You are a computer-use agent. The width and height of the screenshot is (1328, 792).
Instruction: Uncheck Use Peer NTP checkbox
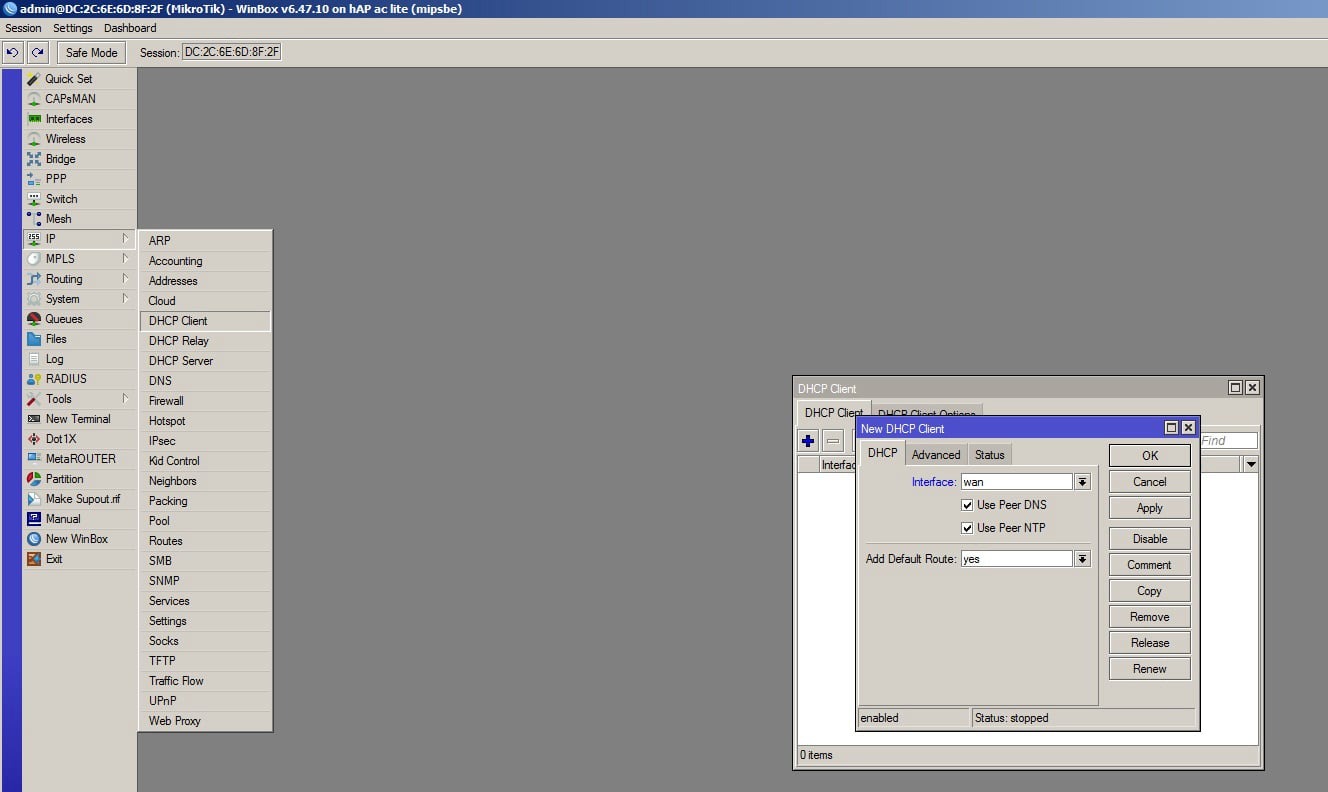(x=967, y=528)
